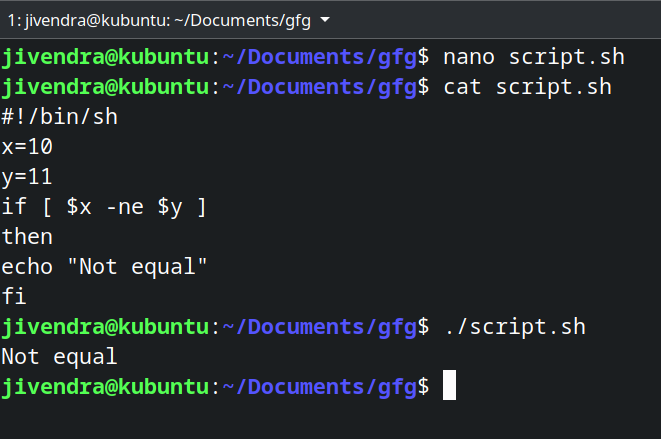
Task: Click "jivendra@kubuntu" in the first prompt line
Action: [x=105, y=57]
